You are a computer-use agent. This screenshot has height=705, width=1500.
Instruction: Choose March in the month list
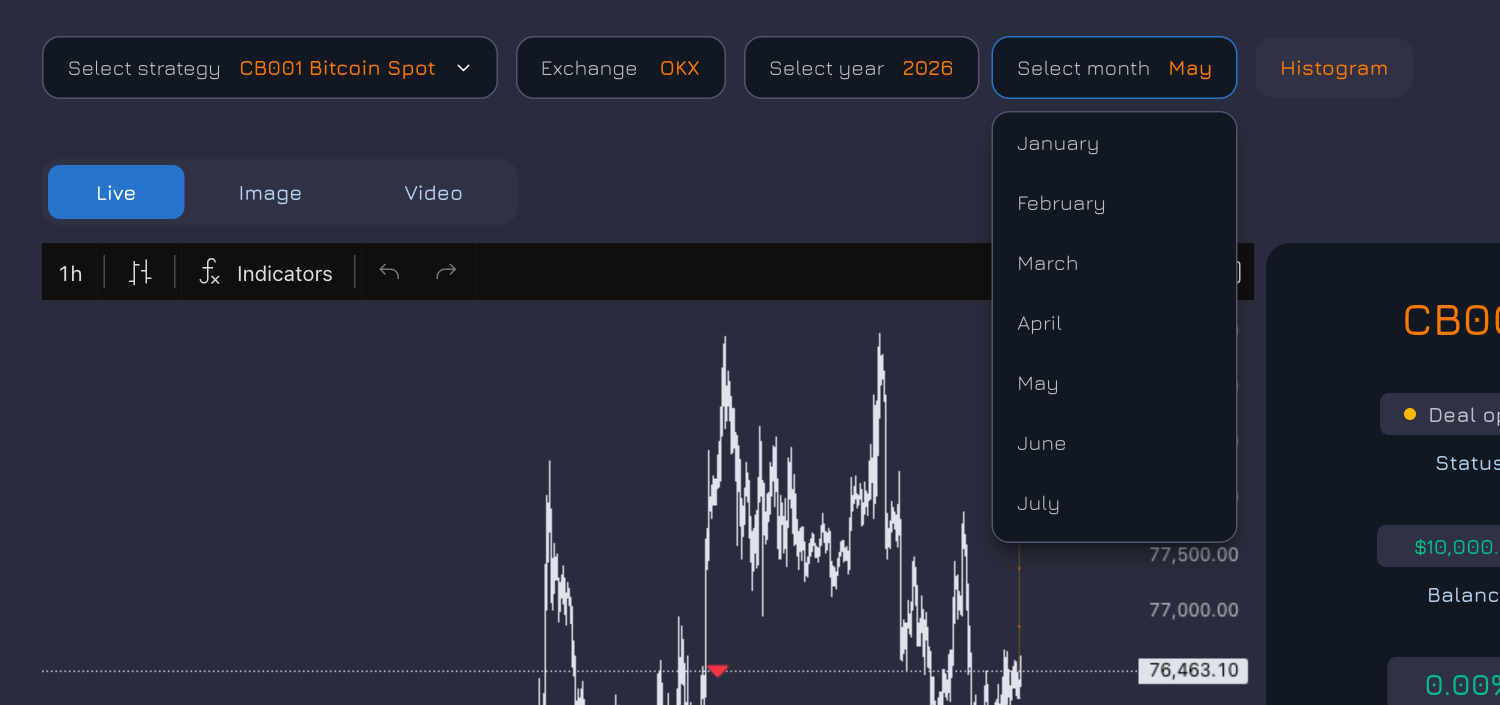(1114, 263)
